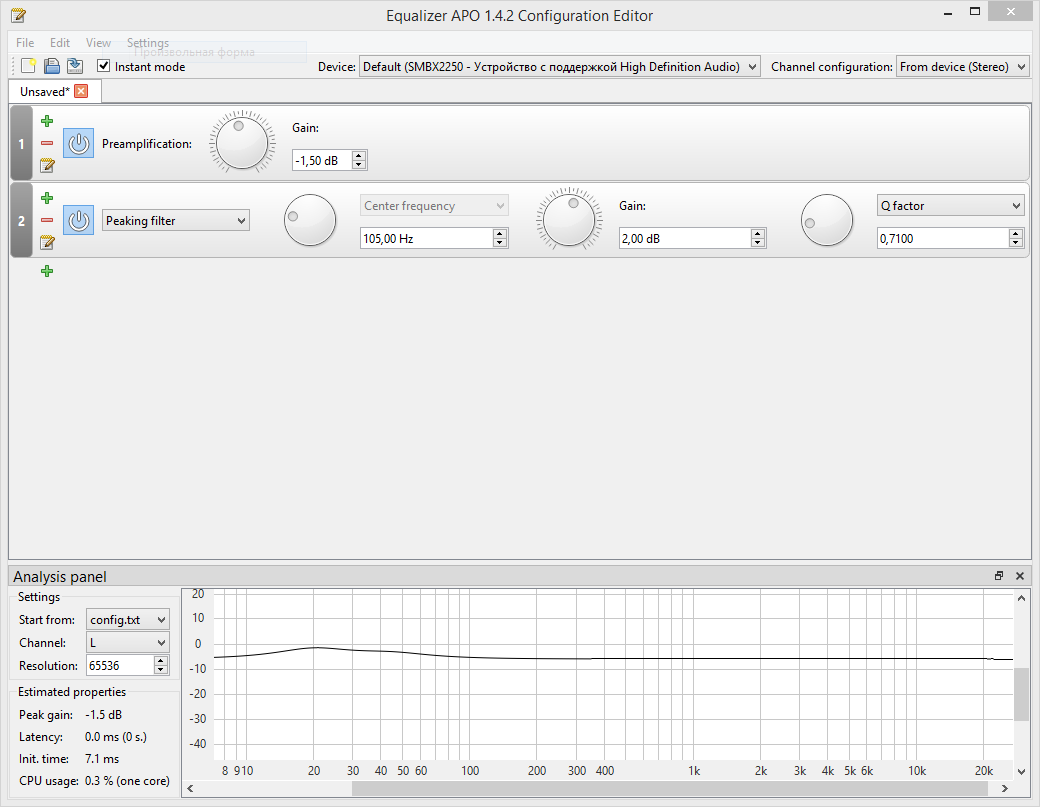Image resolution: width=1040 pixels, height=807 pixels.
Task: Click the Open file toolbar icon
Action: (52, 66)
